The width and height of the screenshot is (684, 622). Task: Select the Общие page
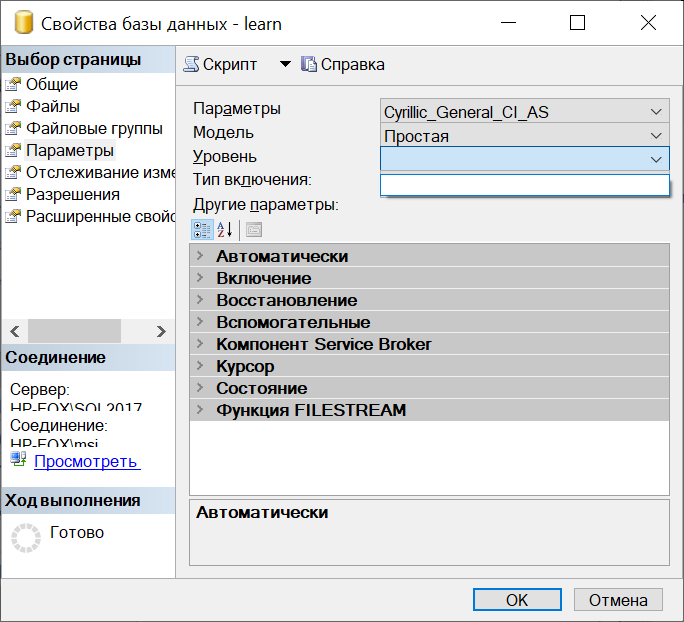point(51,84)
